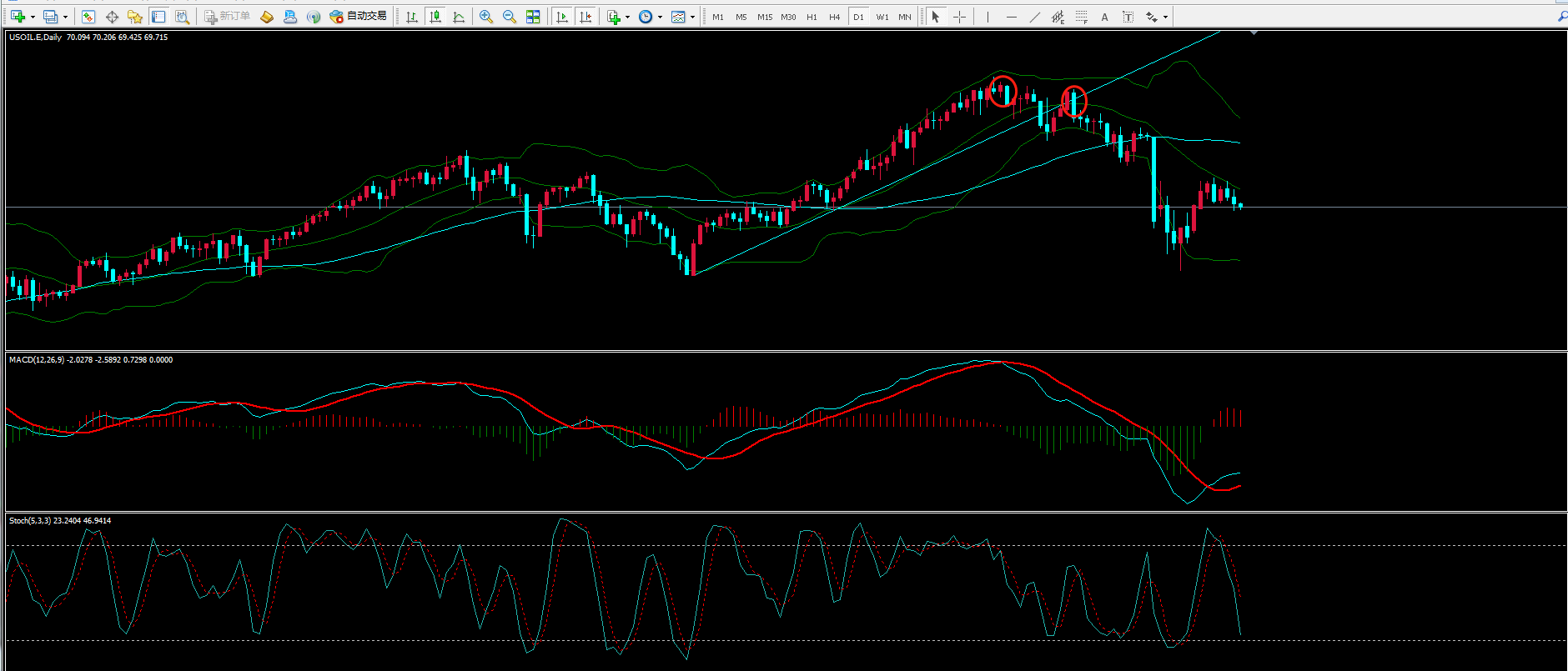Click the first red circle on chart

[x=1003, y=91]
